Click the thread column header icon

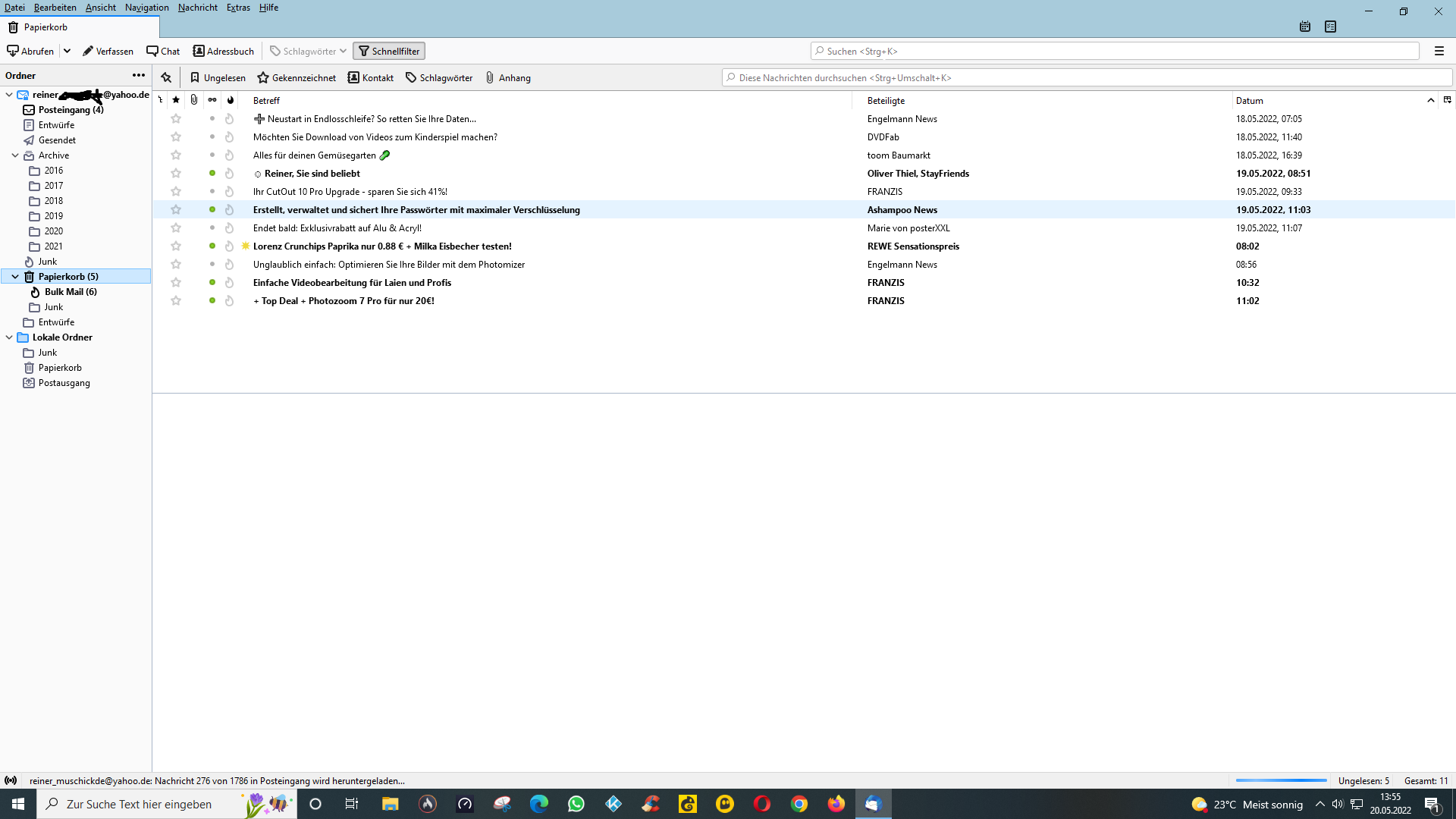pyautogui.click(x=161, y=100)
